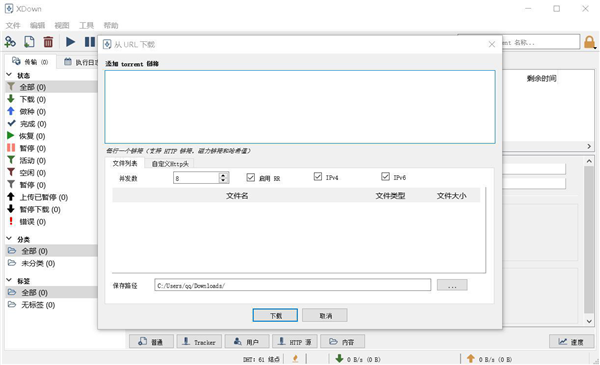
Task: Open the 工具 menu
Action: [x=86, y=25]
